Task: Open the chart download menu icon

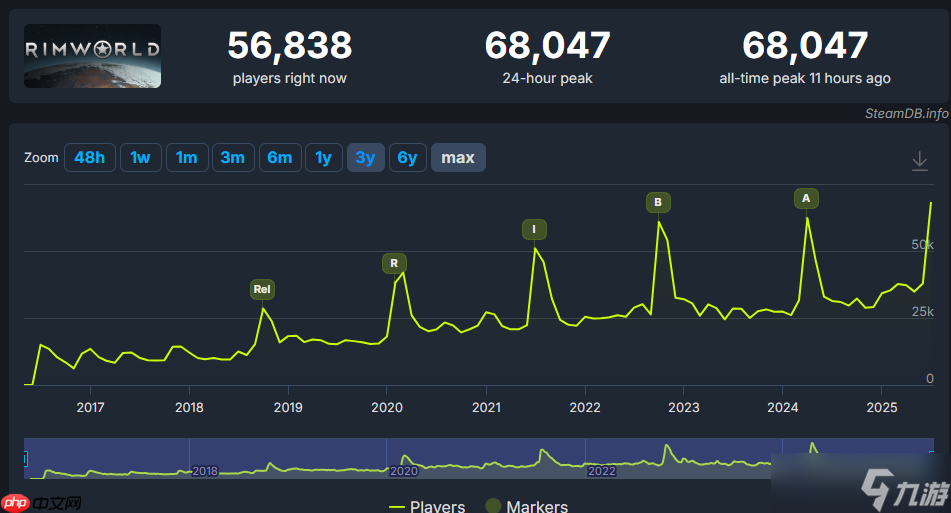Action: click(x=919, y=161)
